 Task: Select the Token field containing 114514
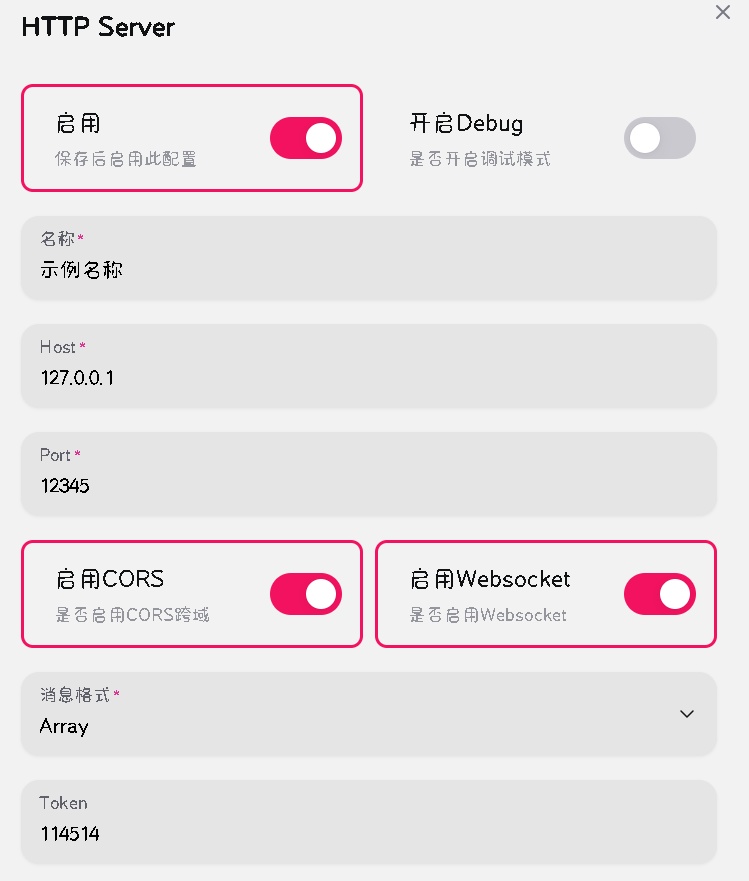368,833
